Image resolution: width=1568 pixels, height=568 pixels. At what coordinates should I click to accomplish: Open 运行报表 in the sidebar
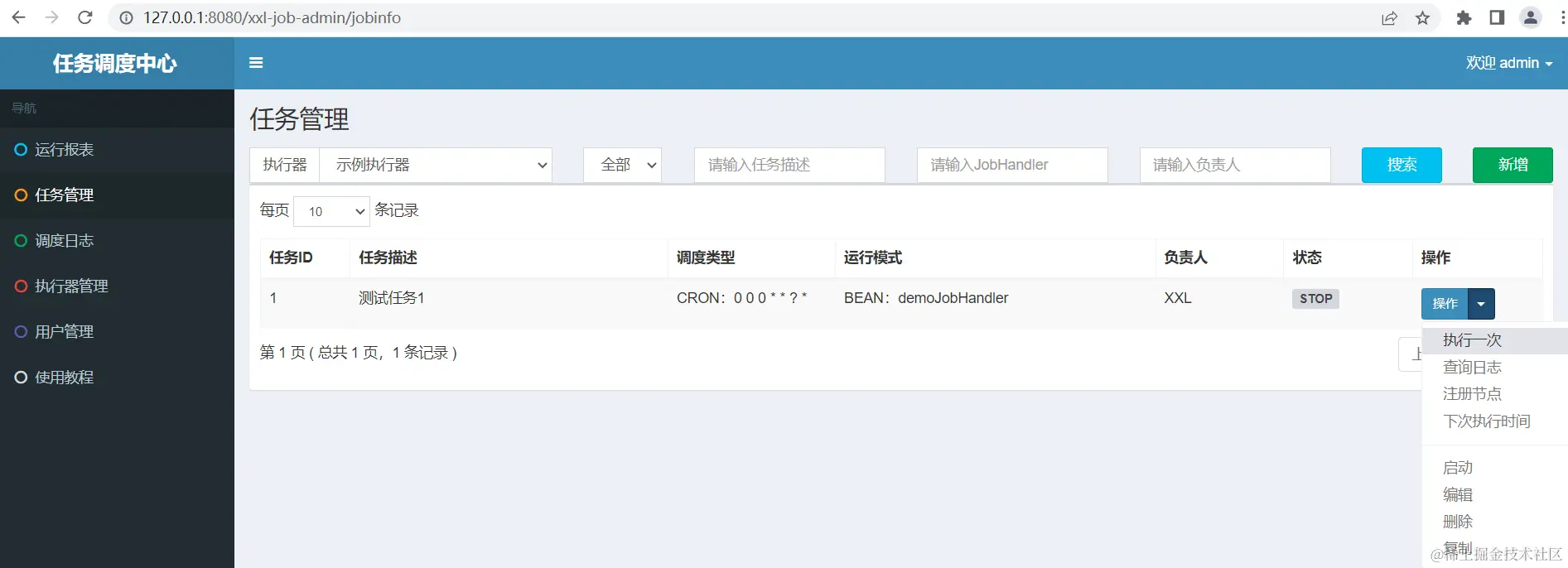pyautogui.click(x=117, y=150)
